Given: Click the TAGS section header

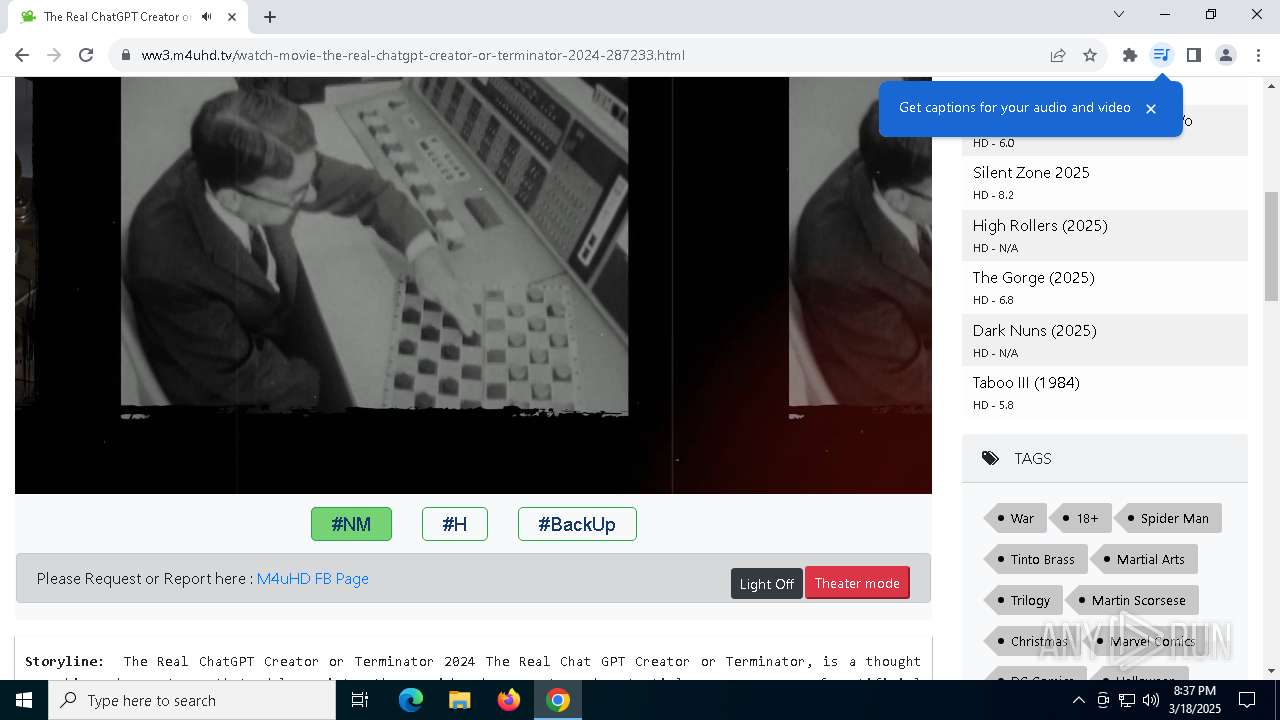Looking at the screenshot, I should [x=1105, y=459].
